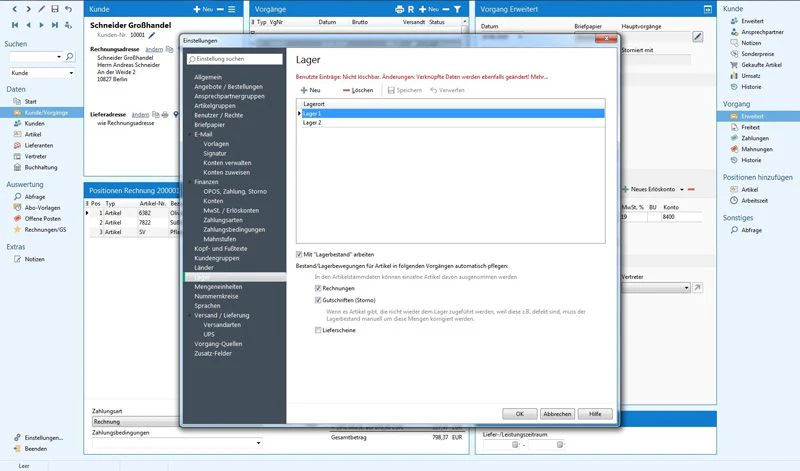
Task: Open the hamburger menu in Kunde header
Action: point(232,9)
